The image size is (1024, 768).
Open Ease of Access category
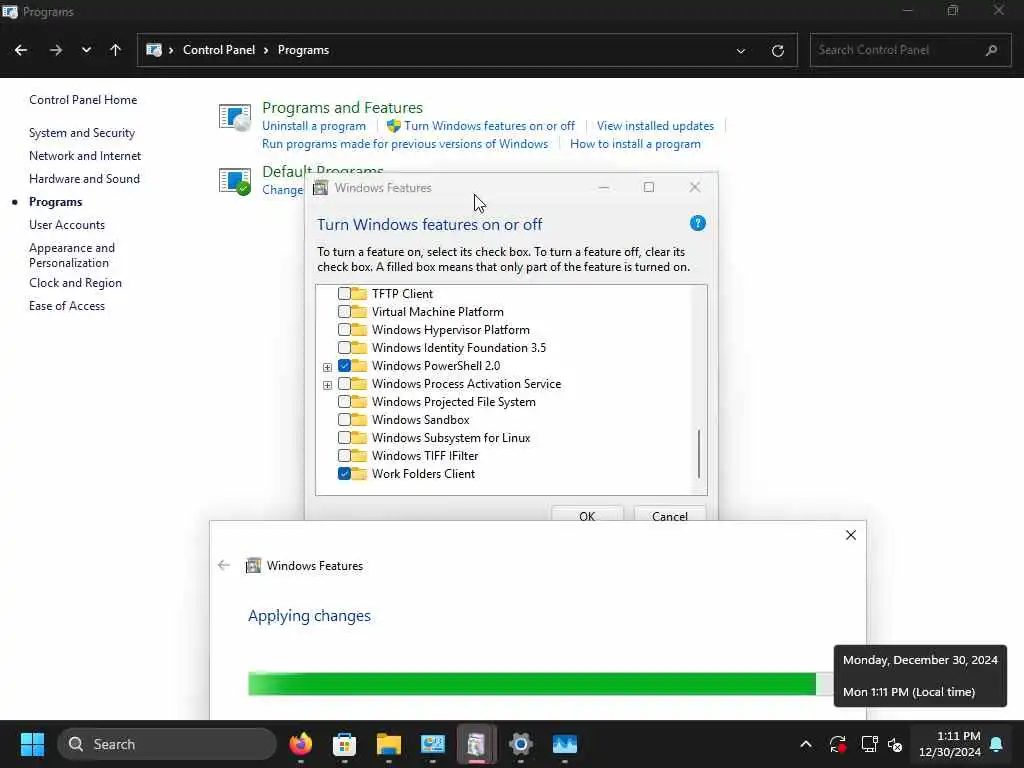tap(67, 306)
